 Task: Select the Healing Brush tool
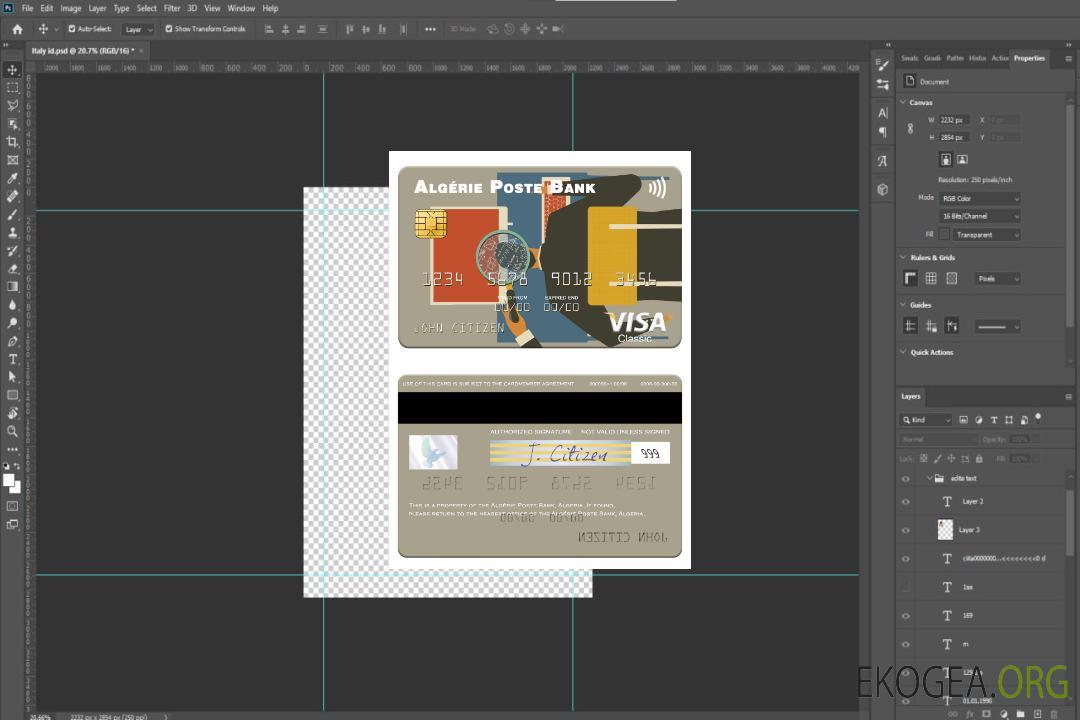click(12, 196)
